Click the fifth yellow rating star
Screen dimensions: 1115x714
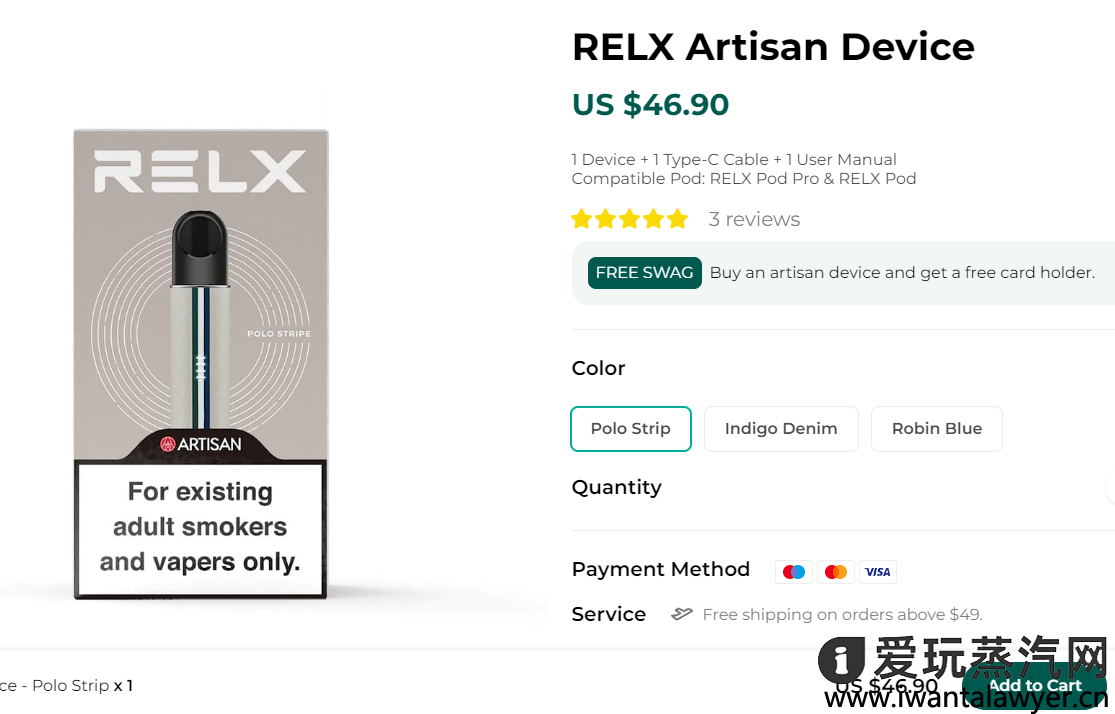[678, 219]
